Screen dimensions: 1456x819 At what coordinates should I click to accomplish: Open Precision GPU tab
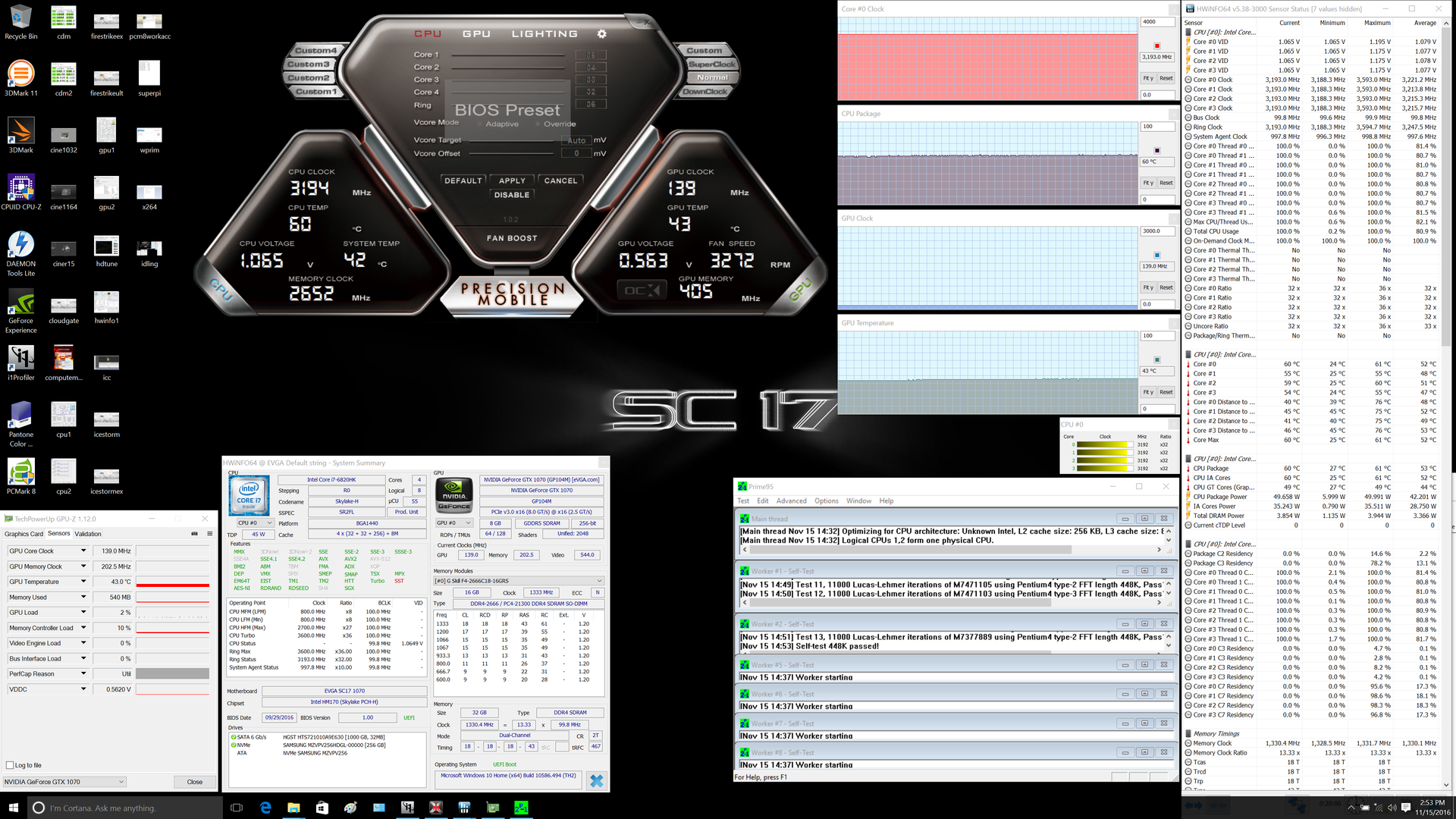(476, 34)
